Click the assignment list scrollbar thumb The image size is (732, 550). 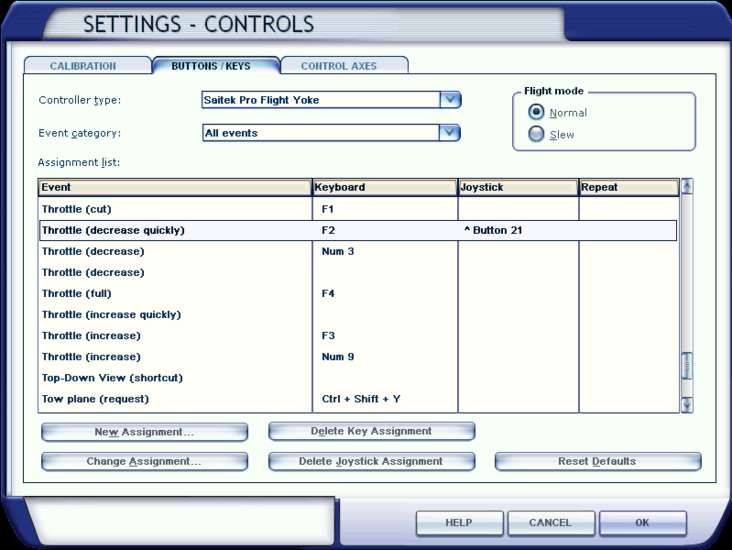coord(686,366)
